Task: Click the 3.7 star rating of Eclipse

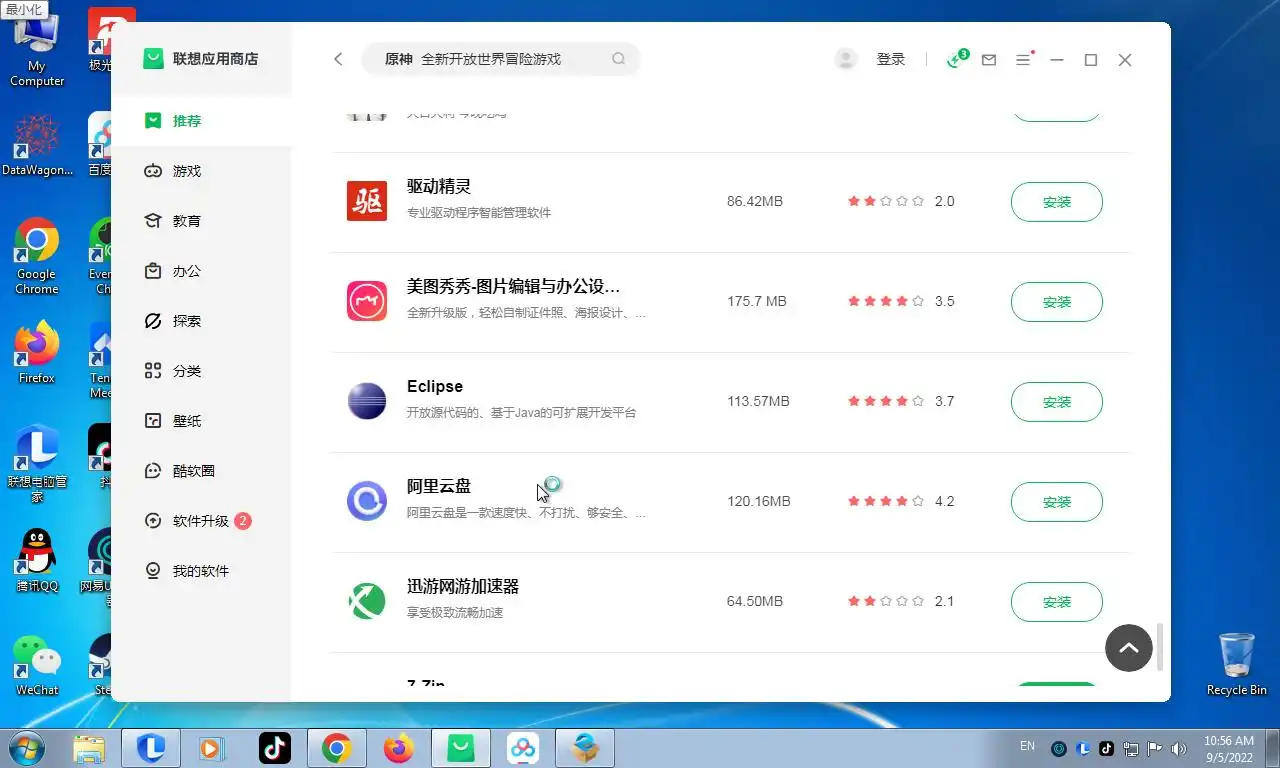Action: 901,401
